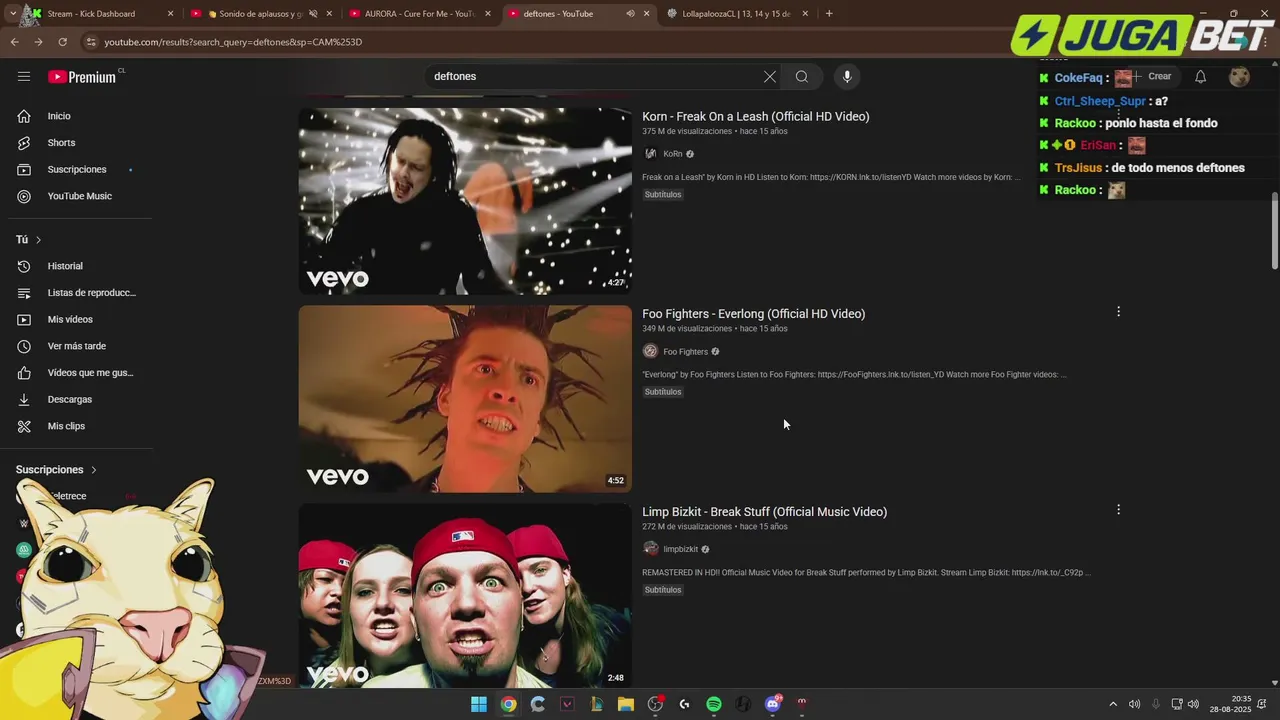Close the LollapaloozaCL tab
The image size is (1280, 720).
[805, 14]
